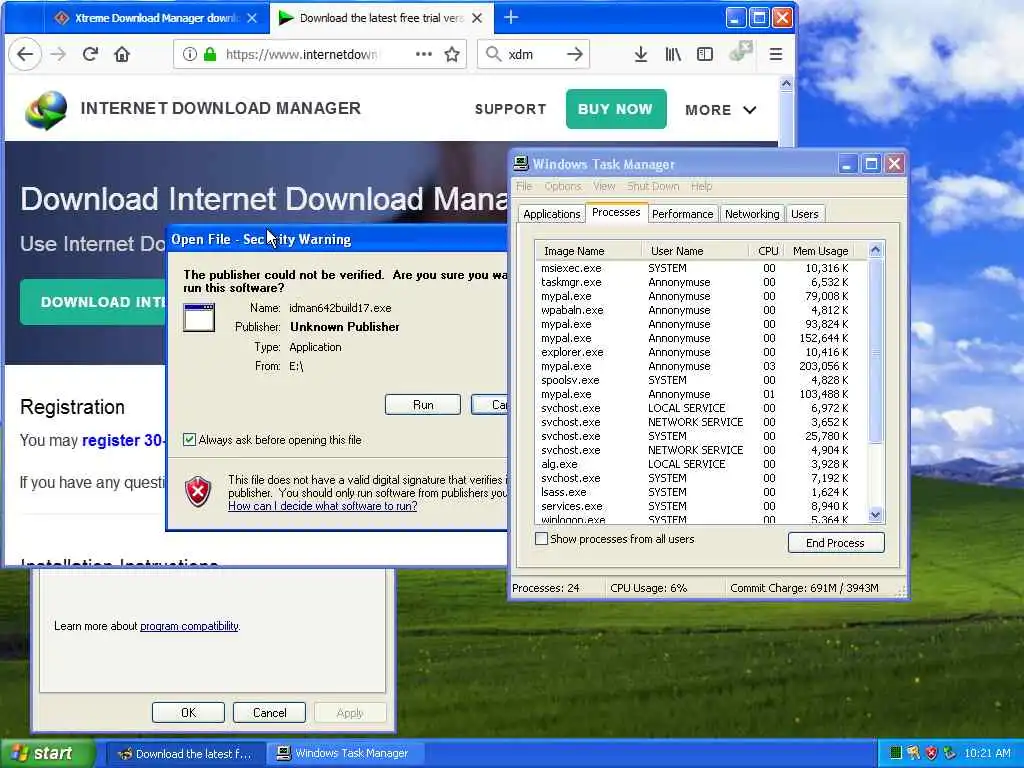Toggle the sidebar view icon
This screenshot has width=1024, height=768.
[x=705, y=54]
